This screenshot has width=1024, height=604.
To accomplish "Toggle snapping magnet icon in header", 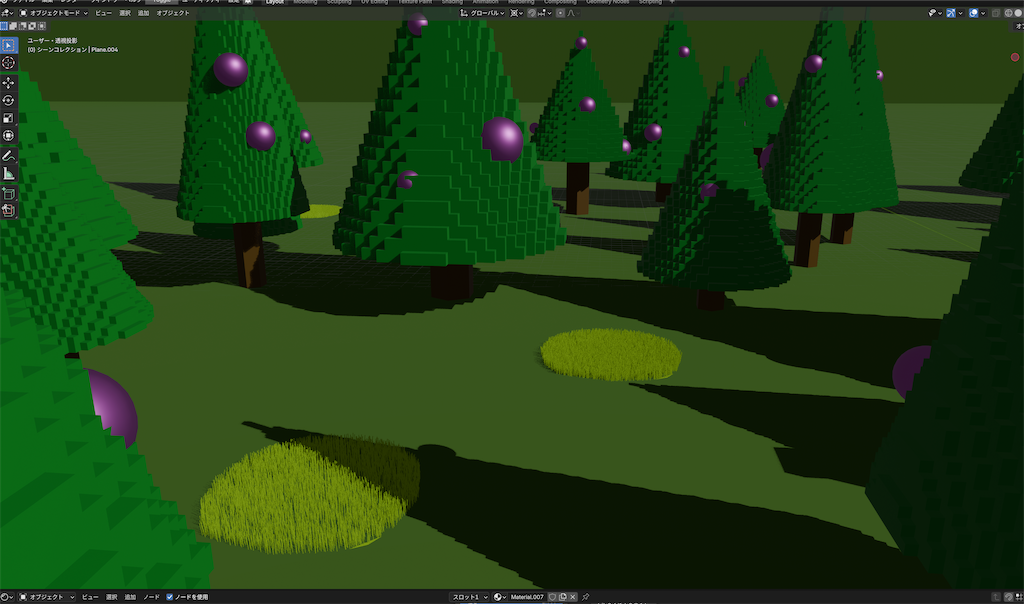I will [532, 13].
